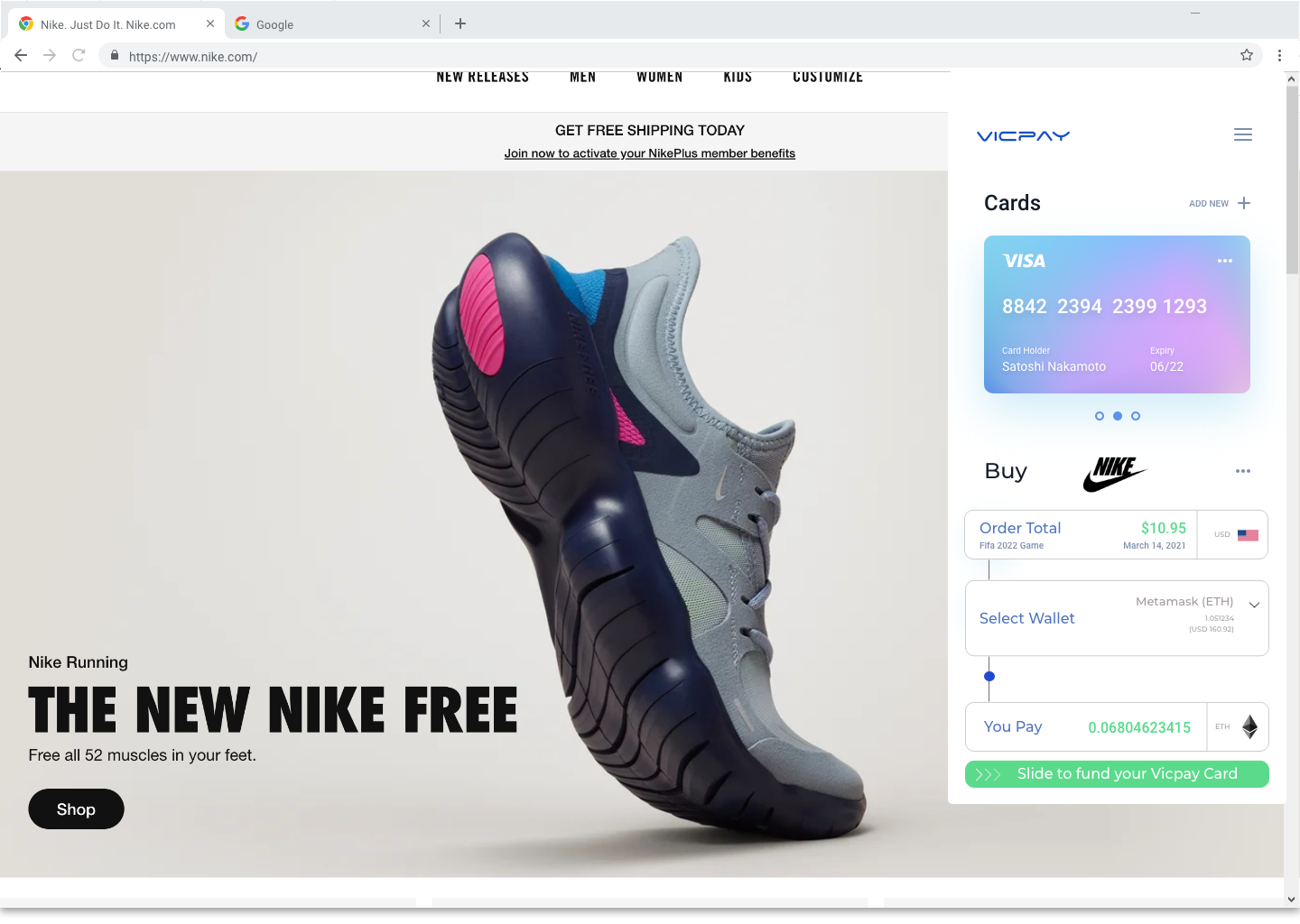Screen dimensions: 1300x924
Task: Open the Visa card options ellipsis
Action: [1225, 261]
